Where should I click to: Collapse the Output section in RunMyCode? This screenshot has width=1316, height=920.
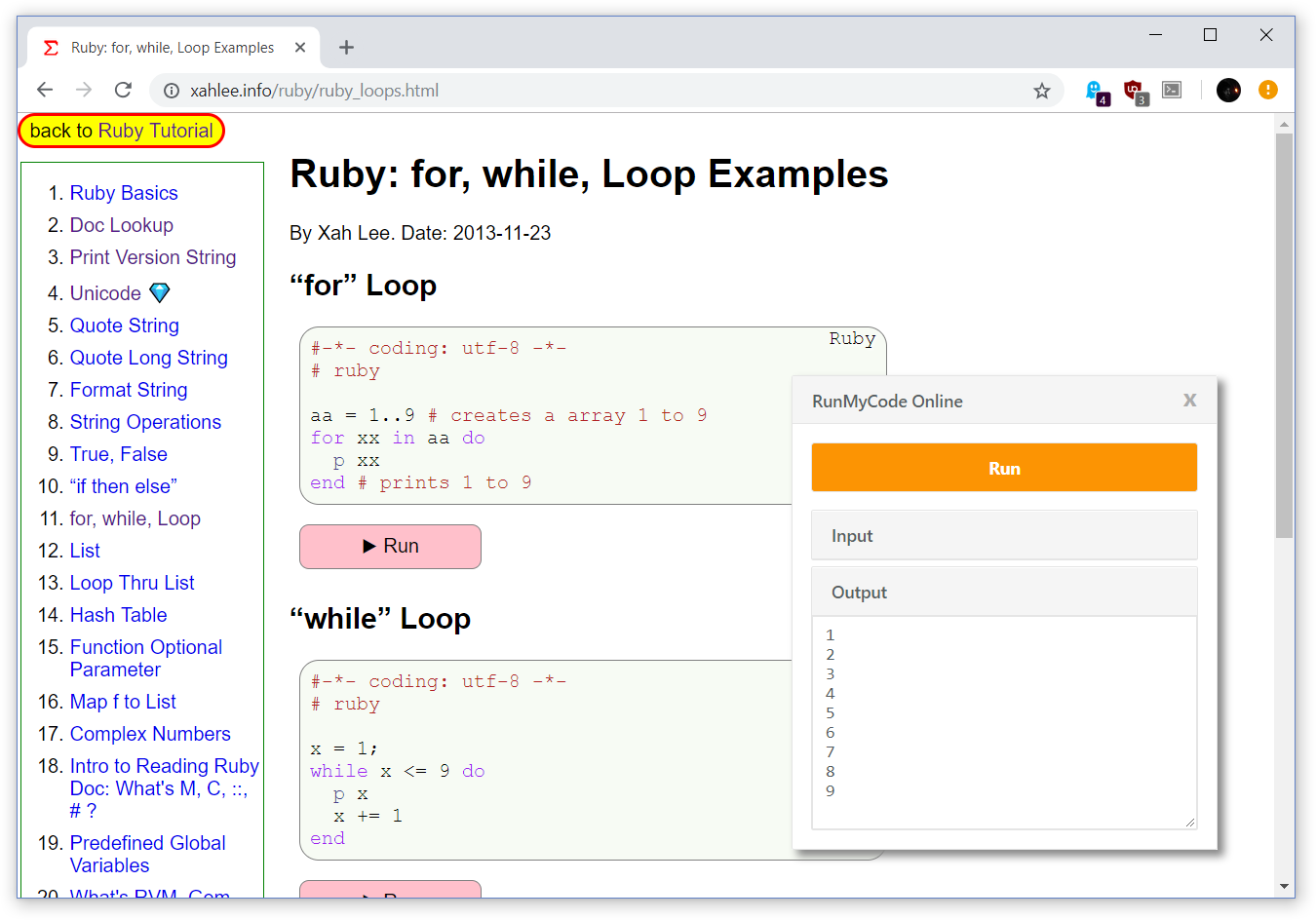coord(1004,592)
